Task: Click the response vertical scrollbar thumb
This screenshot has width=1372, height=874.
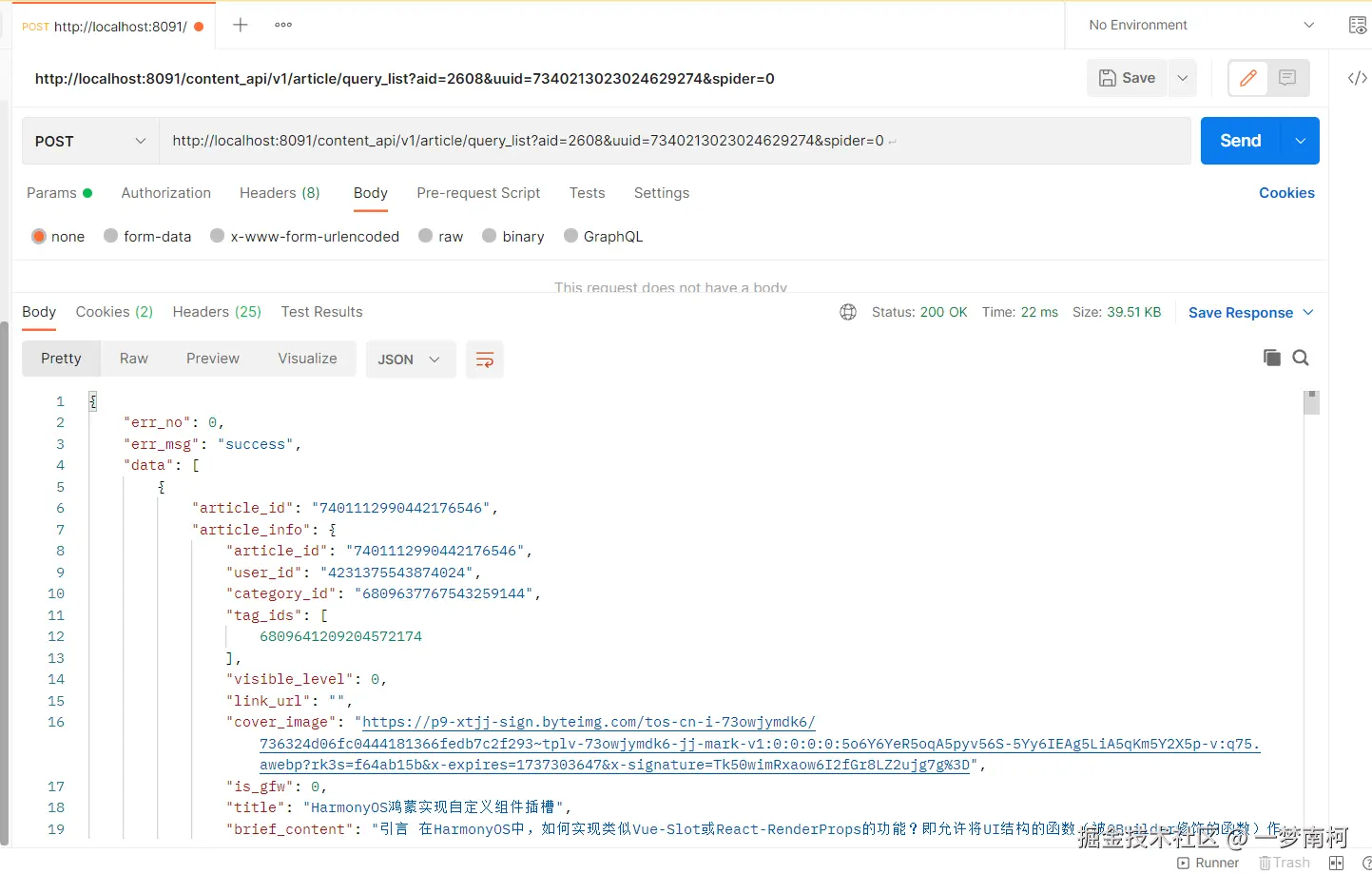Action: (1311, 402)
